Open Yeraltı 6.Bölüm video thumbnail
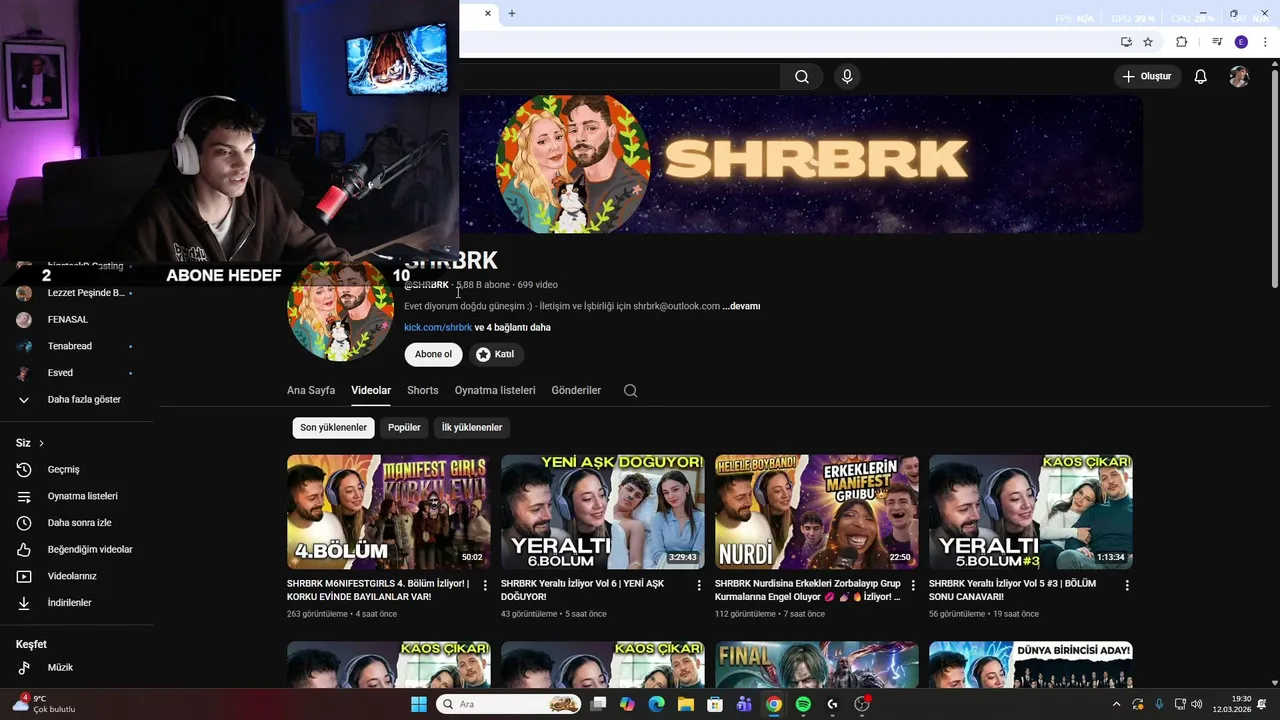The image size is (1280, 720). tap(603, 512)
